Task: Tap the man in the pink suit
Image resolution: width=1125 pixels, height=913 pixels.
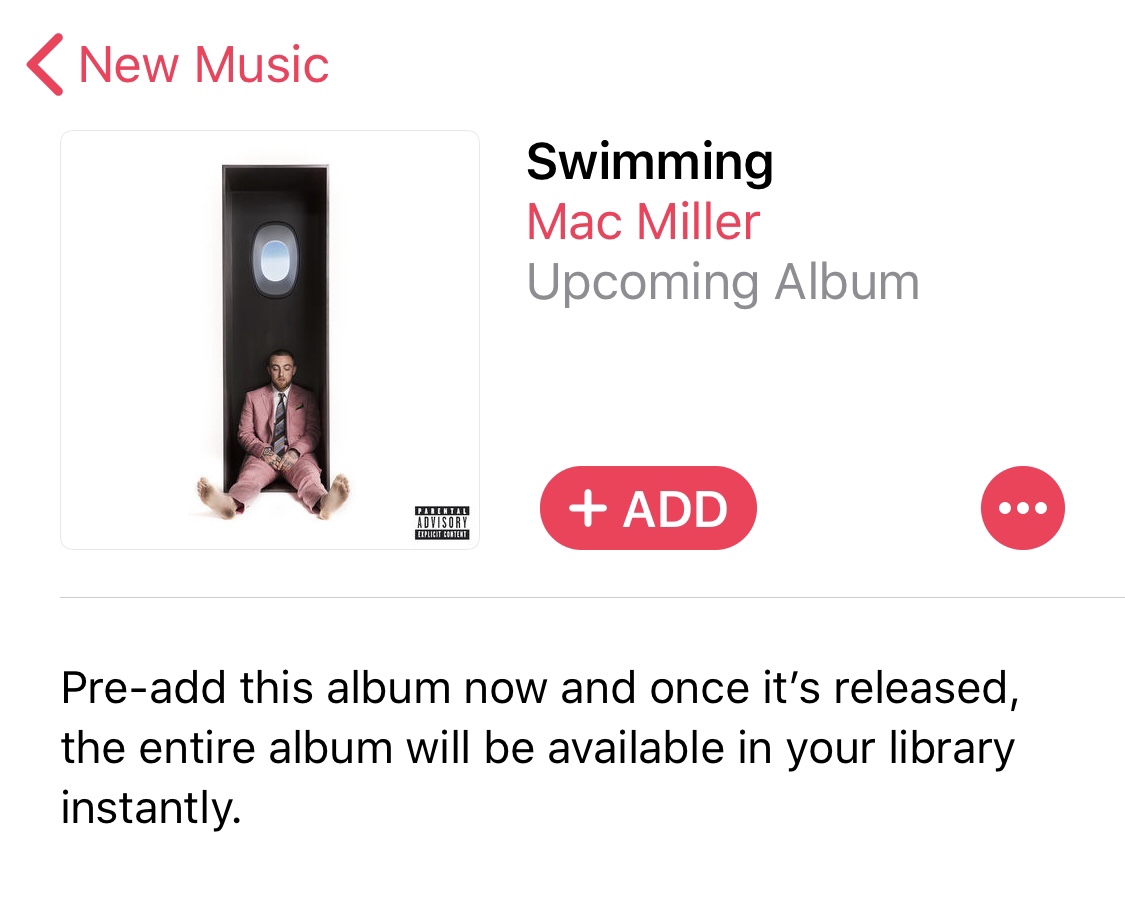Action: (x=276, y=433)
